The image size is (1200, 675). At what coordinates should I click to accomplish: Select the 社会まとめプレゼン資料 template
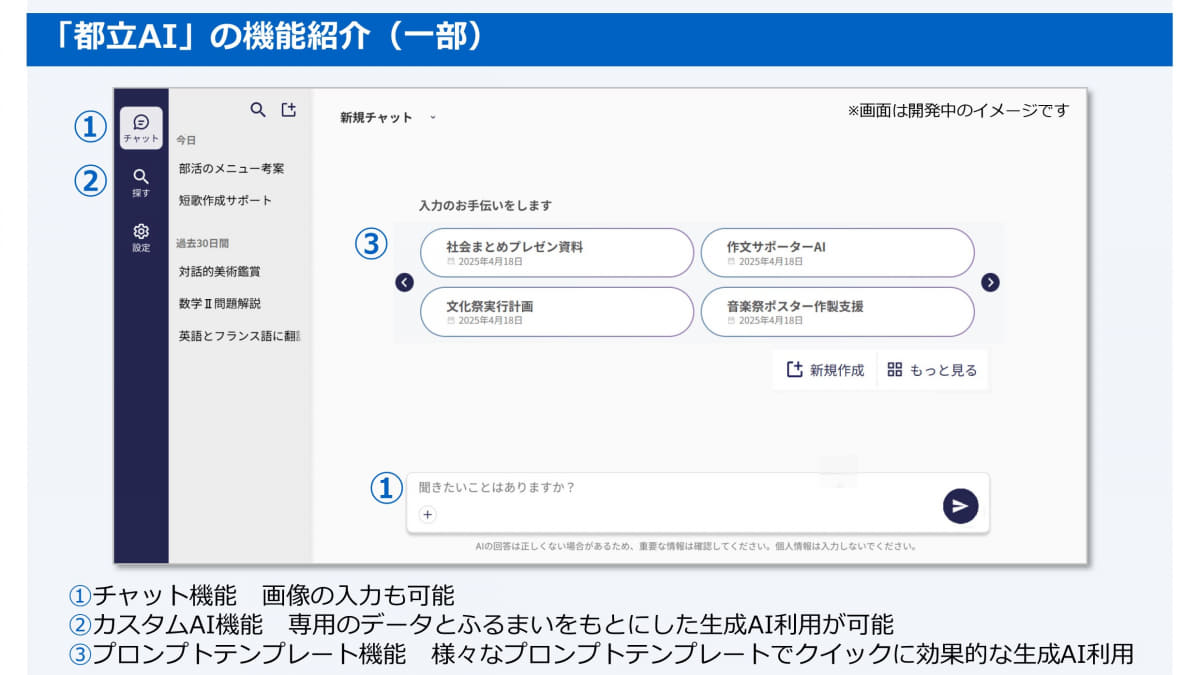pyautogui.click(x=557, y=253)
